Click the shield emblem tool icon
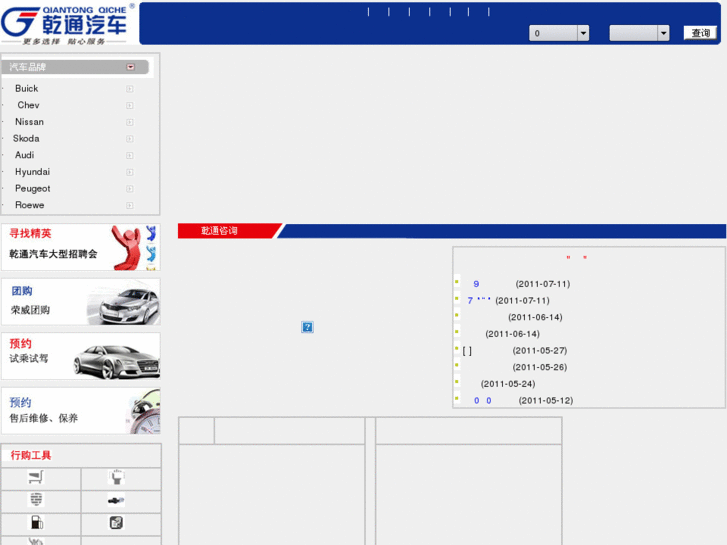The image size is (727, 545). click(x=36, y=500)
